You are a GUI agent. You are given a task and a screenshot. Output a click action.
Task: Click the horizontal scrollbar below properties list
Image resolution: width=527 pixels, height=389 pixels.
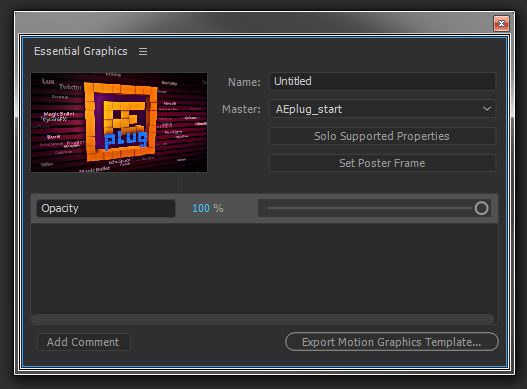pos(263,319)
